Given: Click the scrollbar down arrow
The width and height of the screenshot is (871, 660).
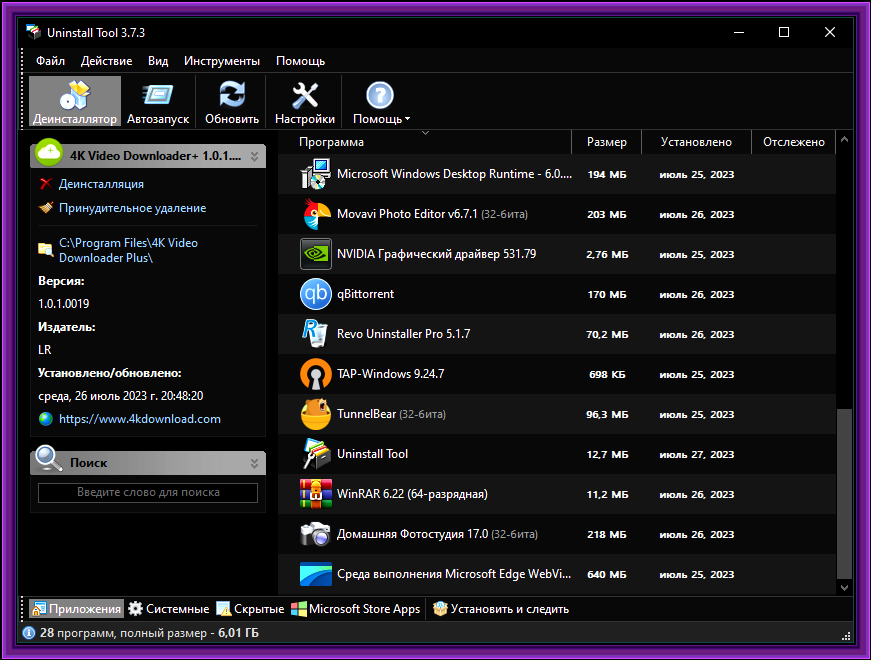Looking at the screenshot, I should 844,587.
